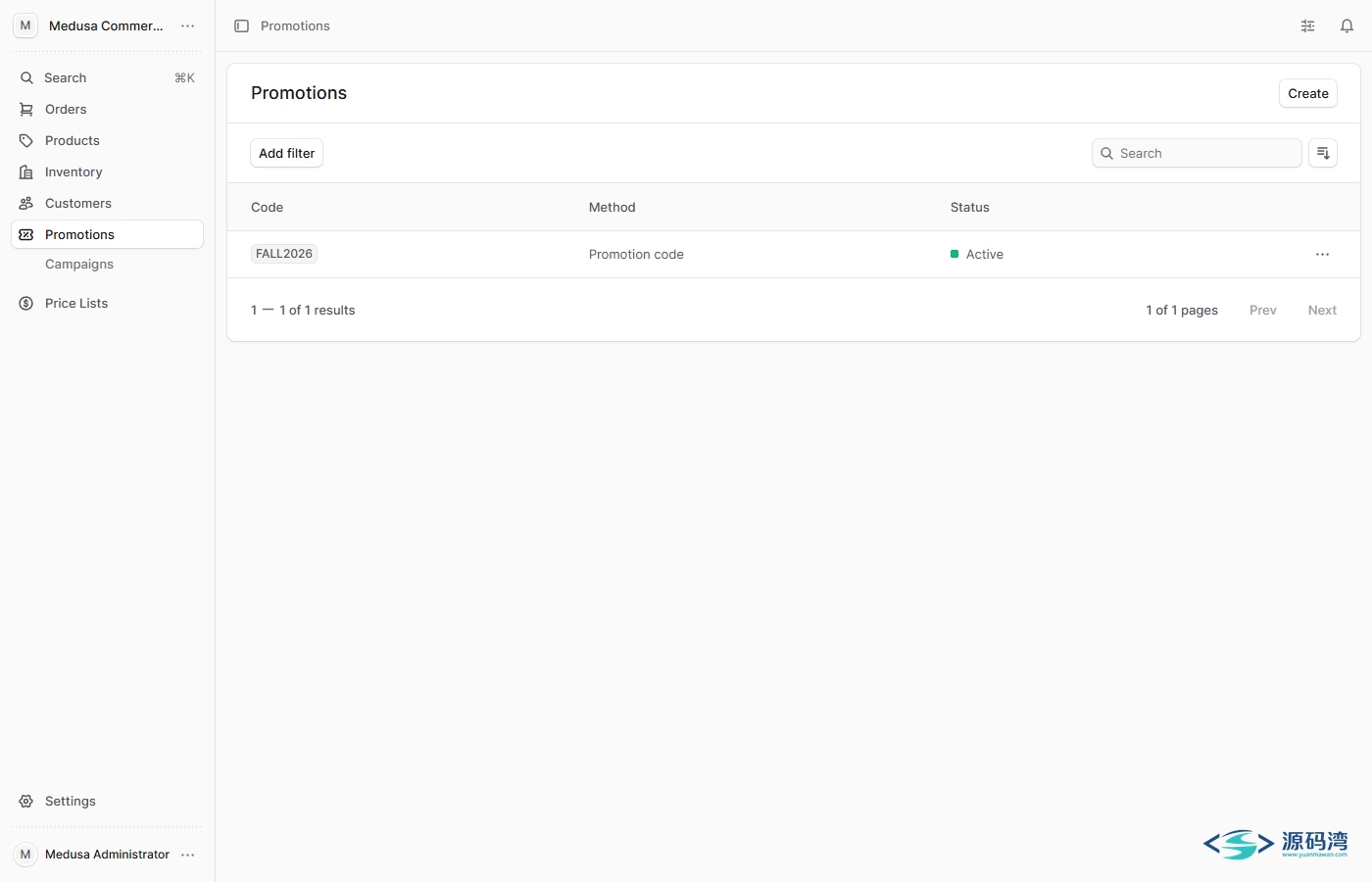
Task: Go to the Next page
Action: [1322, 311]
